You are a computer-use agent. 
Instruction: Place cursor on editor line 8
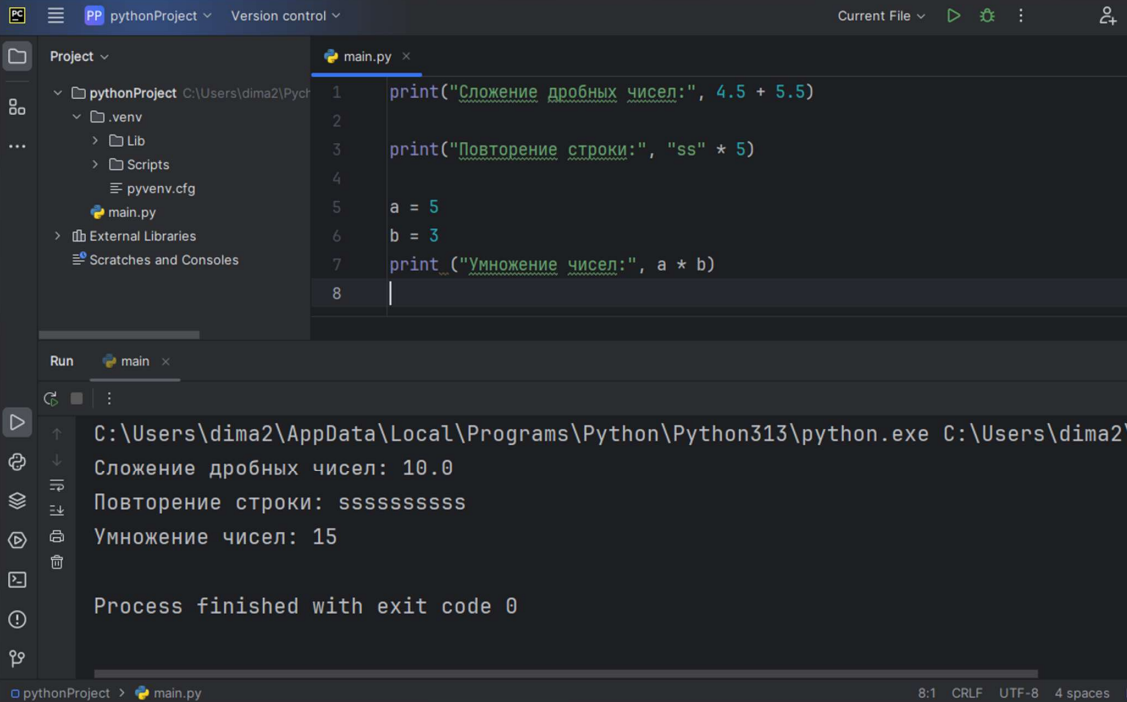(x=719, y=293)
